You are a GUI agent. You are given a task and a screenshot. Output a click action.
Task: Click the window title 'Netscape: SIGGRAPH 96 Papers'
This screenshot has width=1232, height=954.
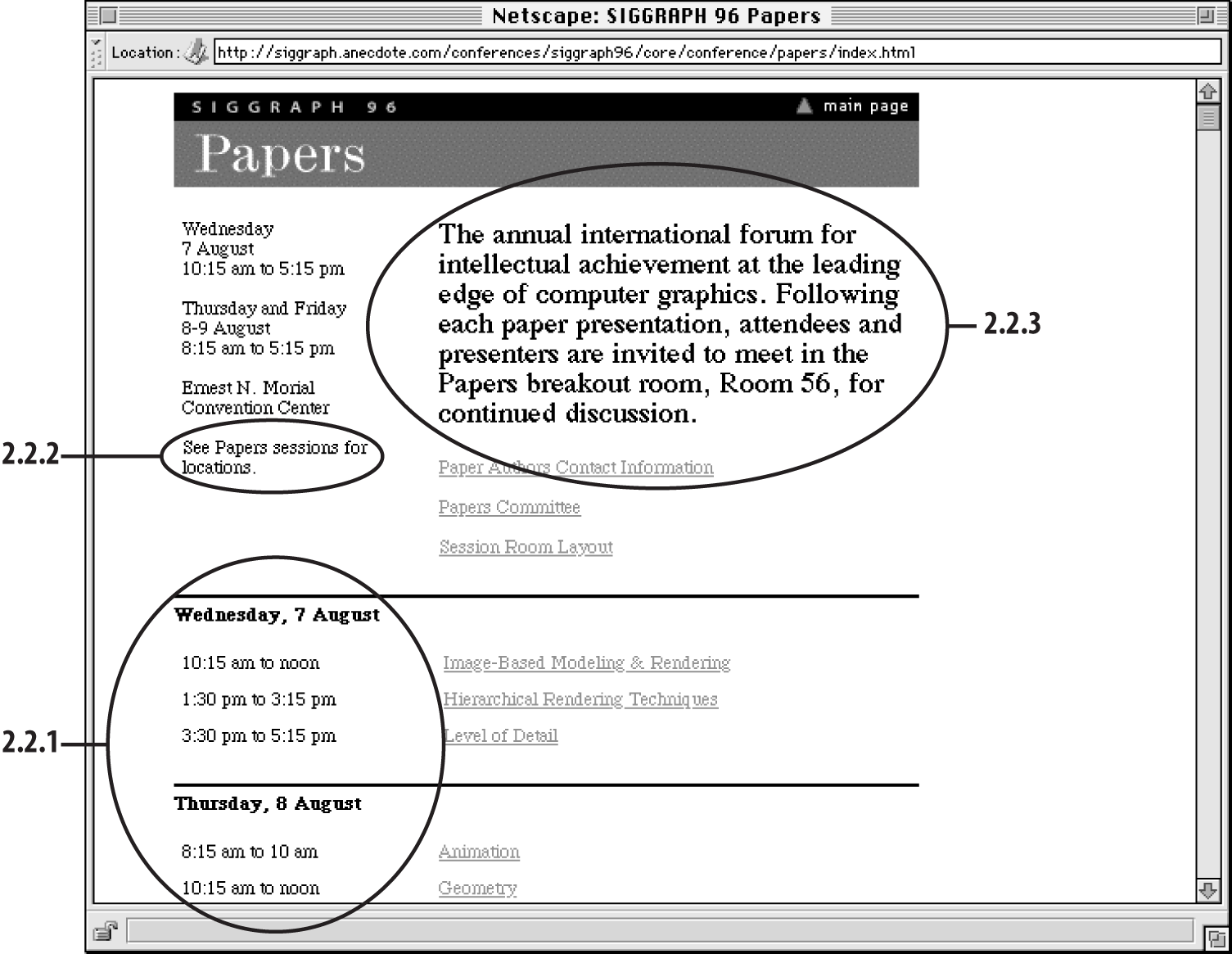point(657,16)
